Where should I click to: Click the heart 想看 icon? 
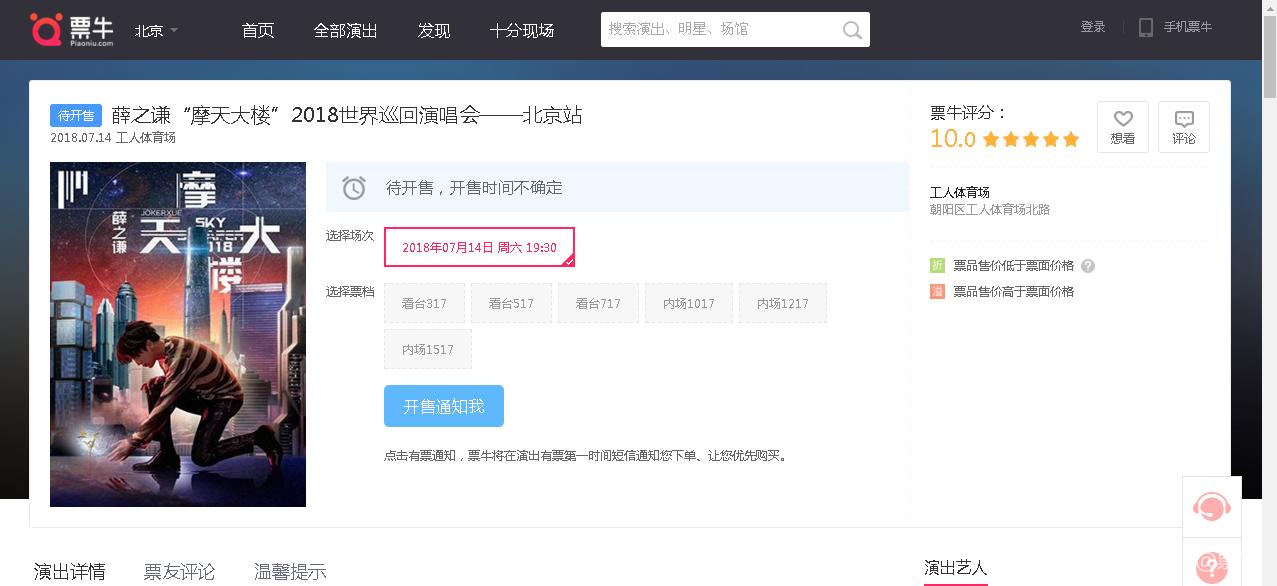point(1122,119)
